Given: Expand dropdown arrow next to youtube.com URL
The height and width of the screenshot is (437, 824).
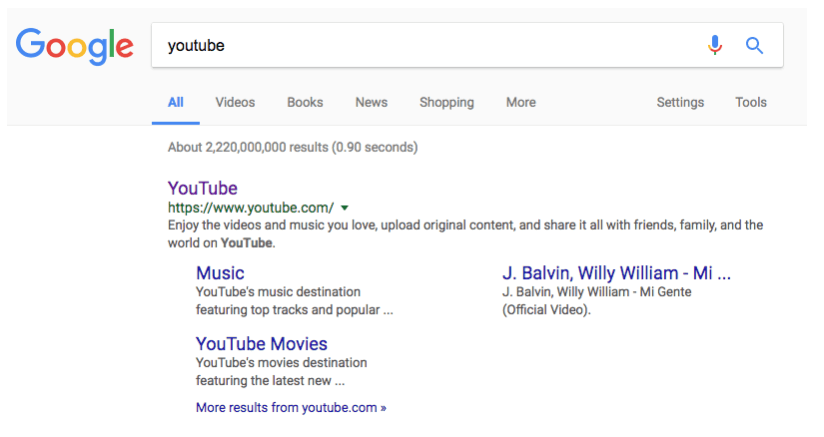Looking at the screenshot, I should pyautogui.click(x=344, y=208).
